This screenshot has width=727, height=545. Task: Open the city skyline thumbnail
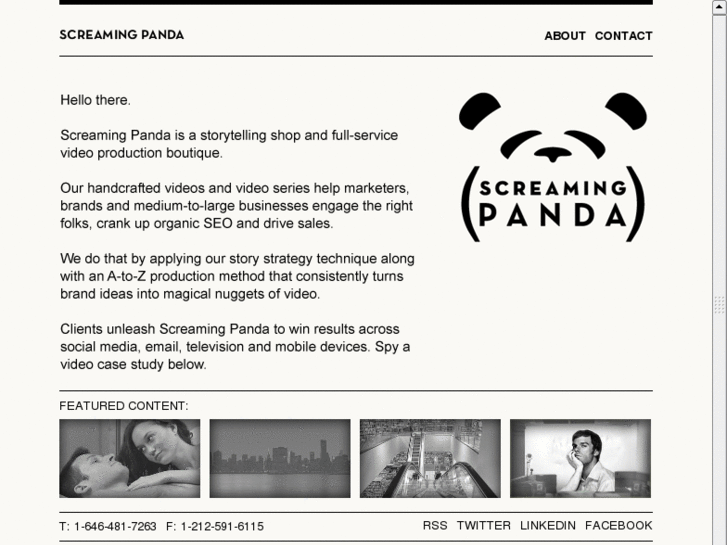click(280, 458)
